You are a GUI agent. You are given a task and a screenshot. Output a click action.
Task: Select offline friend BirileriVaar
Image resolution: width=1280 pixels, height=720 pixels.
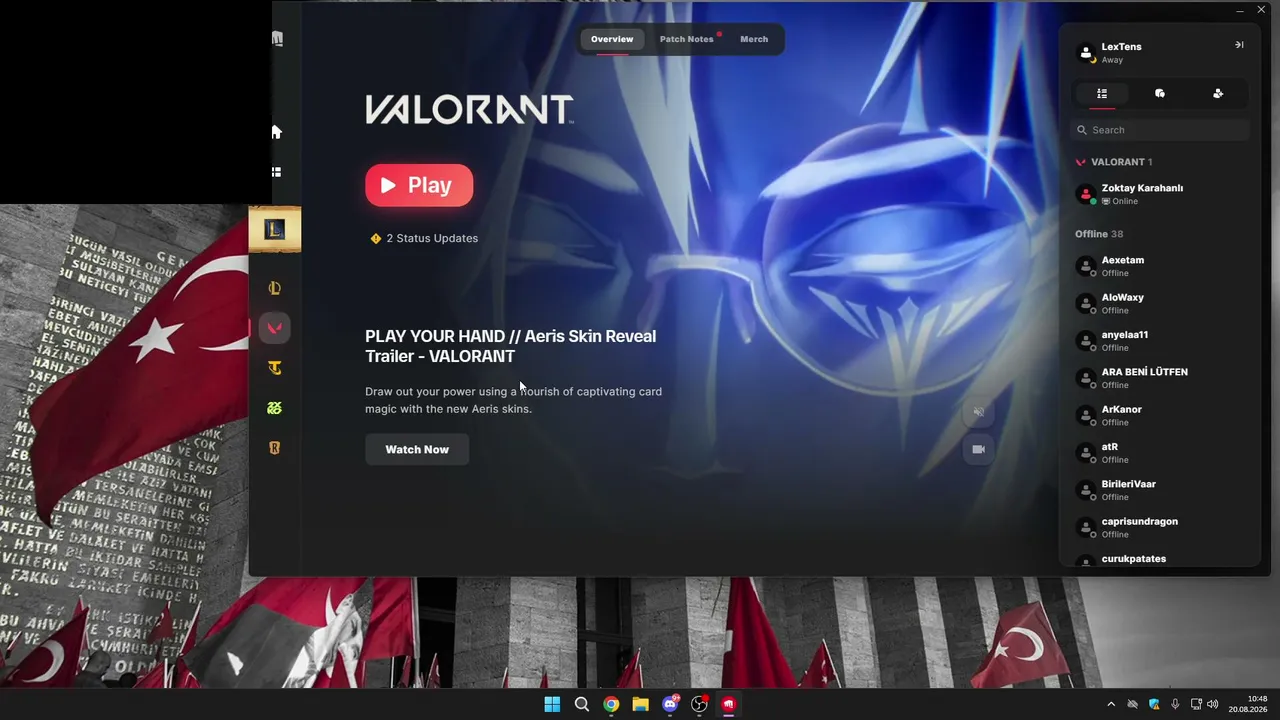(x=1160, y=490)
